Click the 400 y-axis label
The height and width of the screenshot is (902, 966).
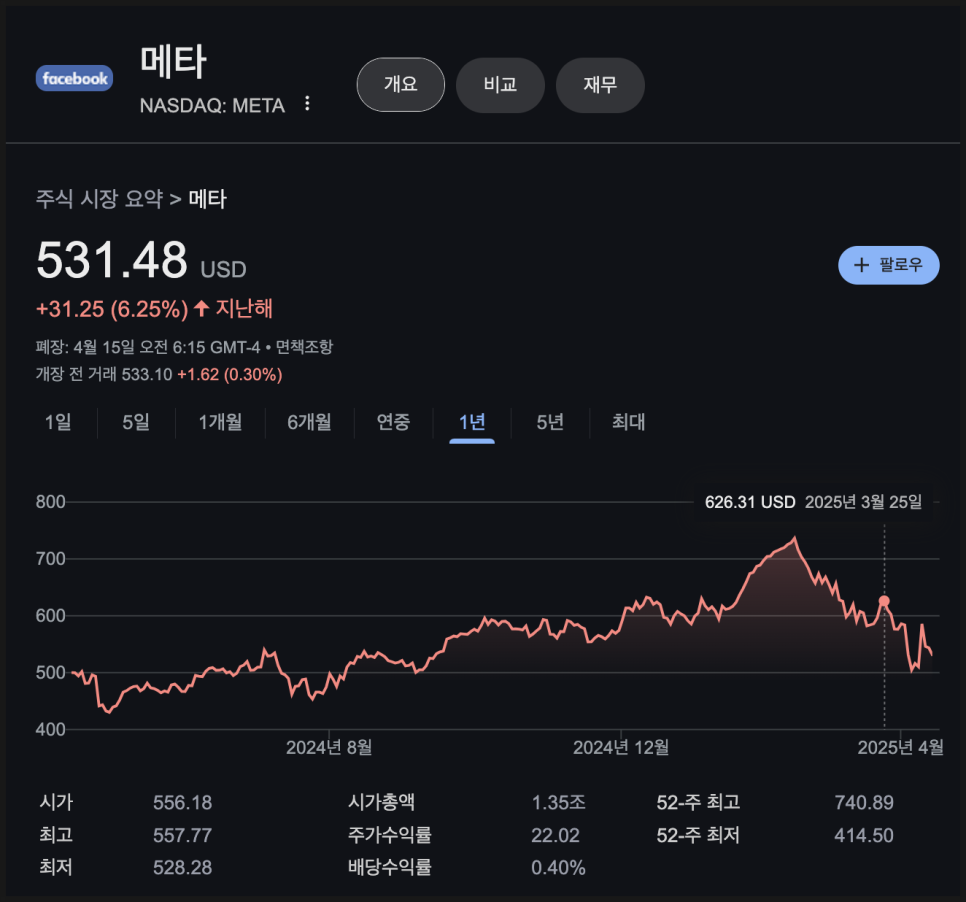coord(50,729)
